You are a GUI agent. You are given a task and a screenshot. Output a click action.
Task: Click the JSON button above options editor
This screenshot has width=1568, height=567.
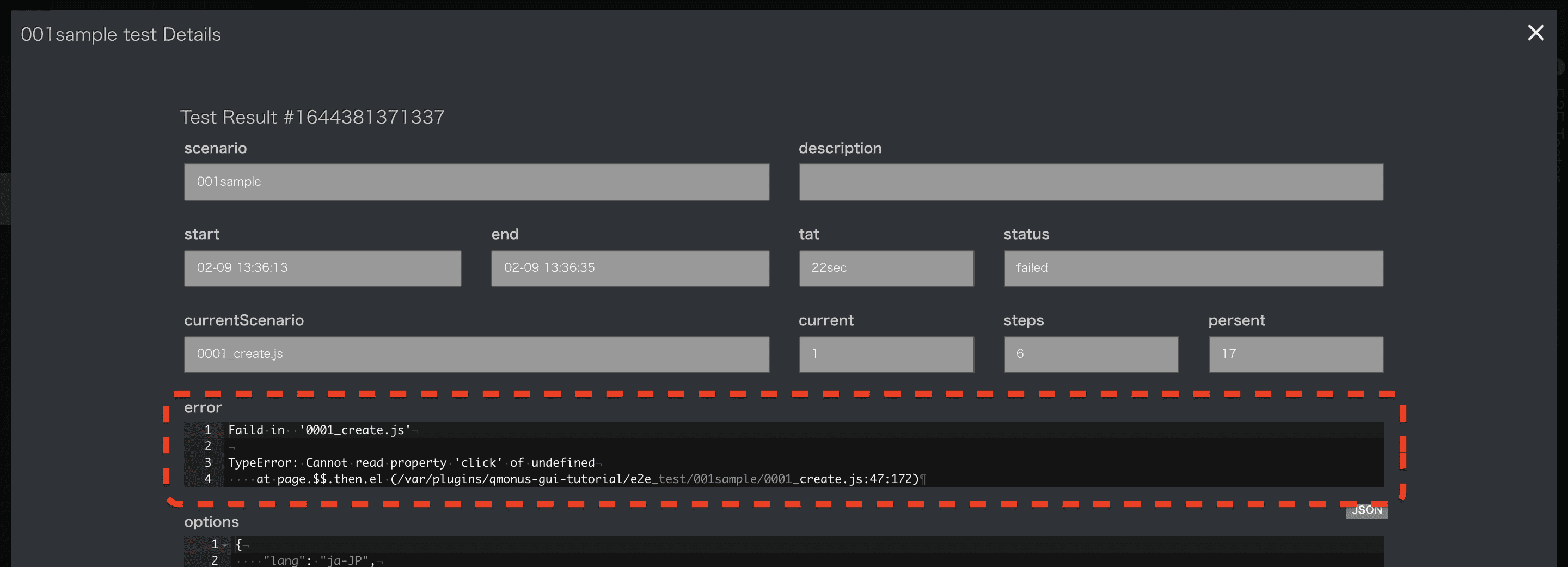[1367, 510]
